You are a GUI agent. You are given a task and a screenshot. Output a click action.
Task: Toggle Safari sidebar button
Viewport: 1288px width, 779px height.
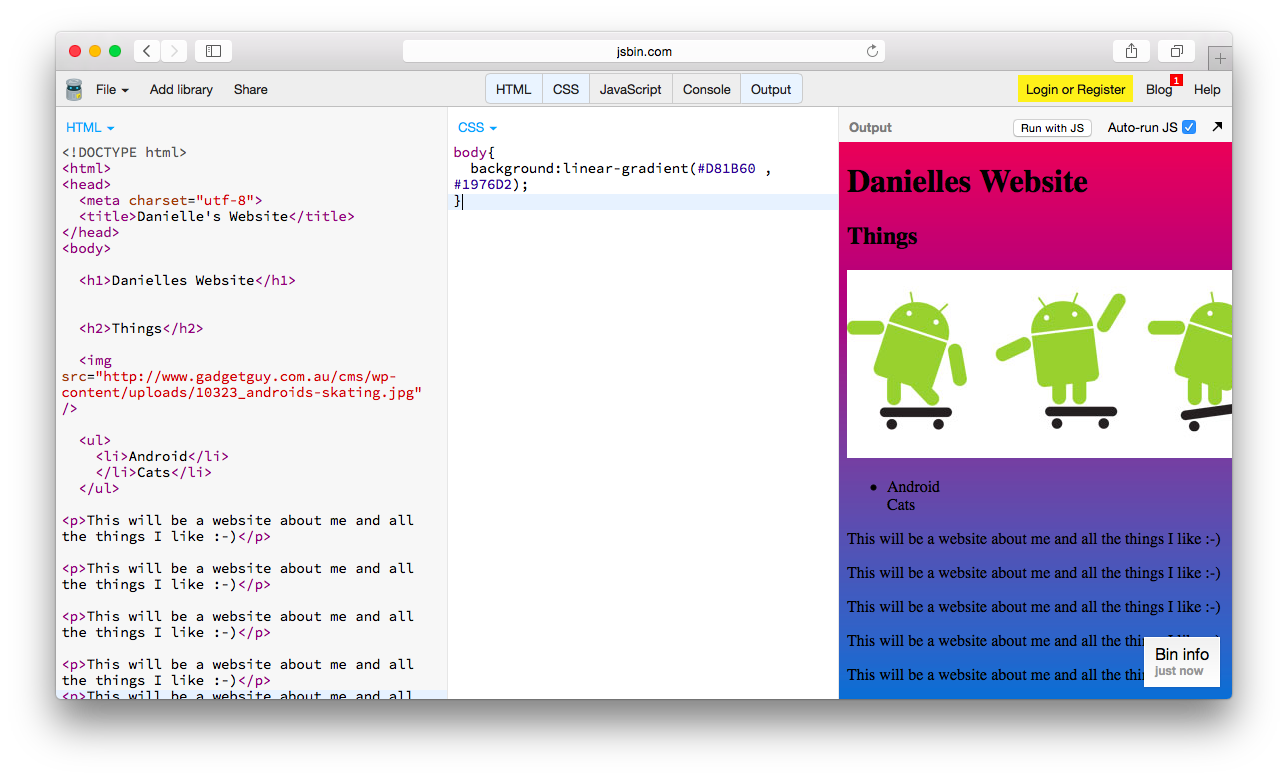[213, 51]
